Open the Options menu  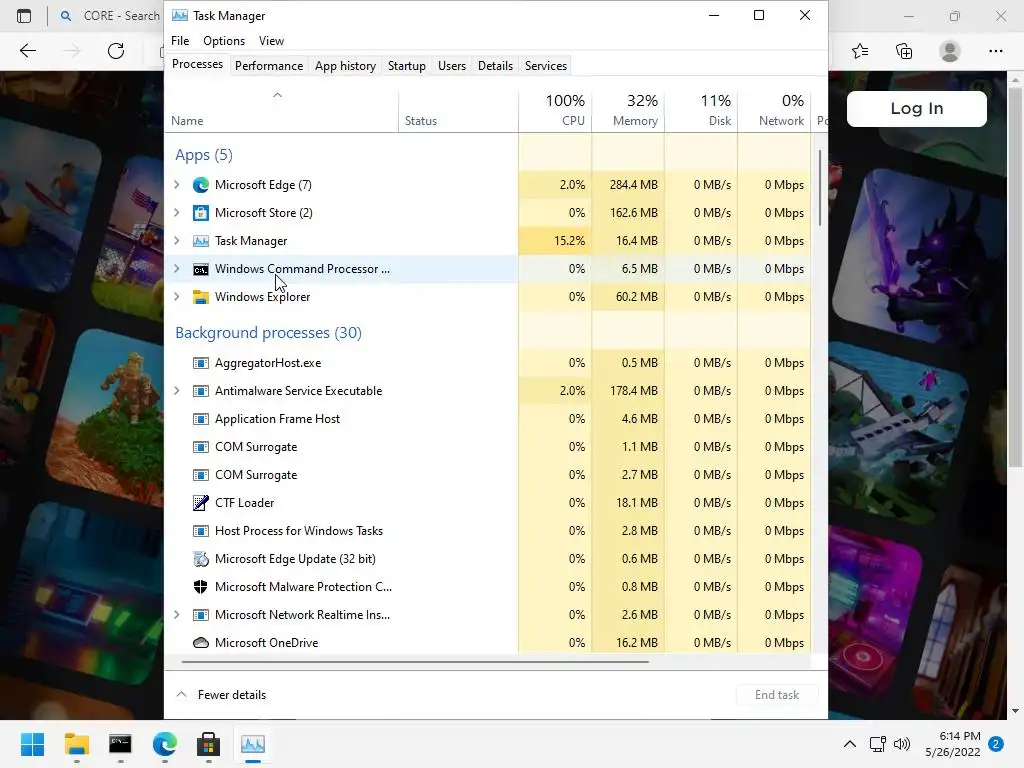pyautogui.click(x=224, y=40)
